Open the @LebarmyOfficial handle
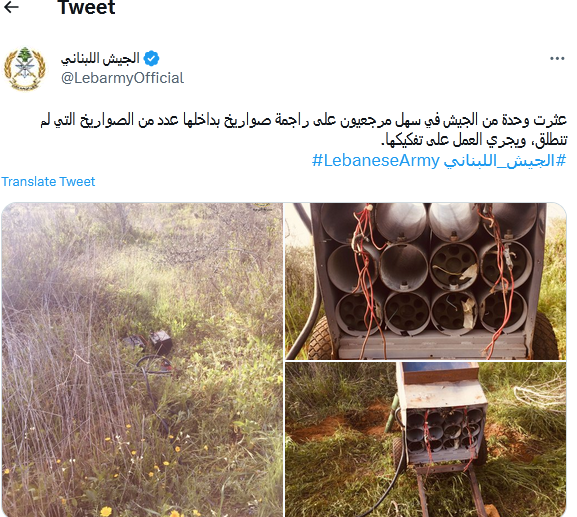 coord(122,78)
